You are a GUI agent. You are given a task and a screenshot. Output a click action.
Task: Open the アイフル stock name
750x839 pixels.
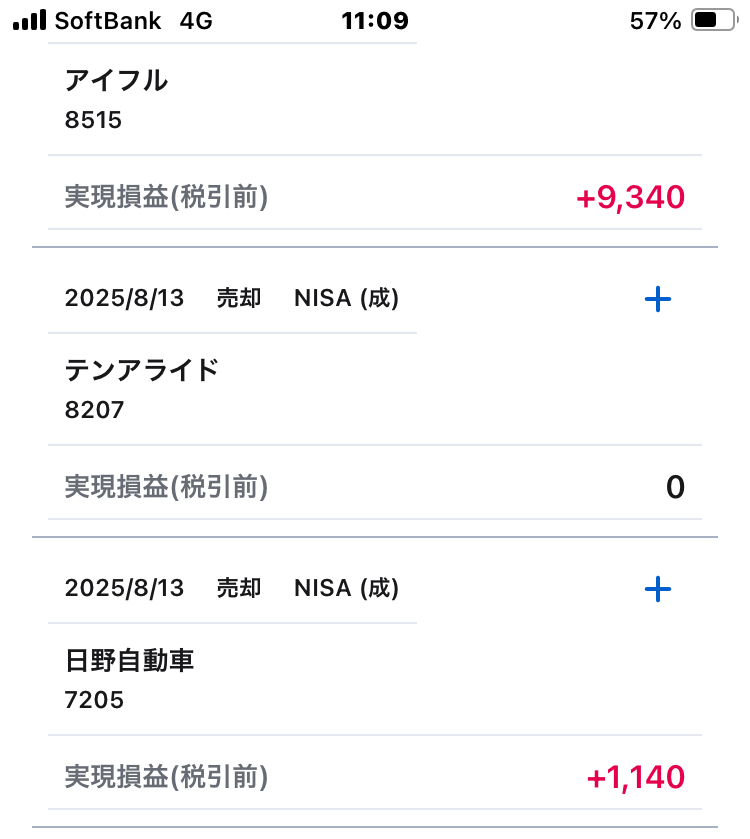[116, 80]
